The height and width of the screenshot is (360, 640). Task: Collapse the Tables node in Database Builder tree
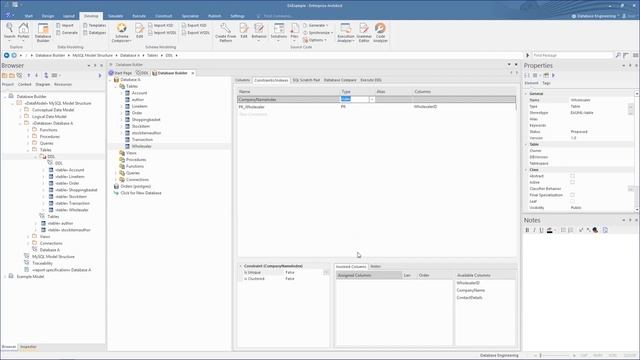[x=116, y=87]
